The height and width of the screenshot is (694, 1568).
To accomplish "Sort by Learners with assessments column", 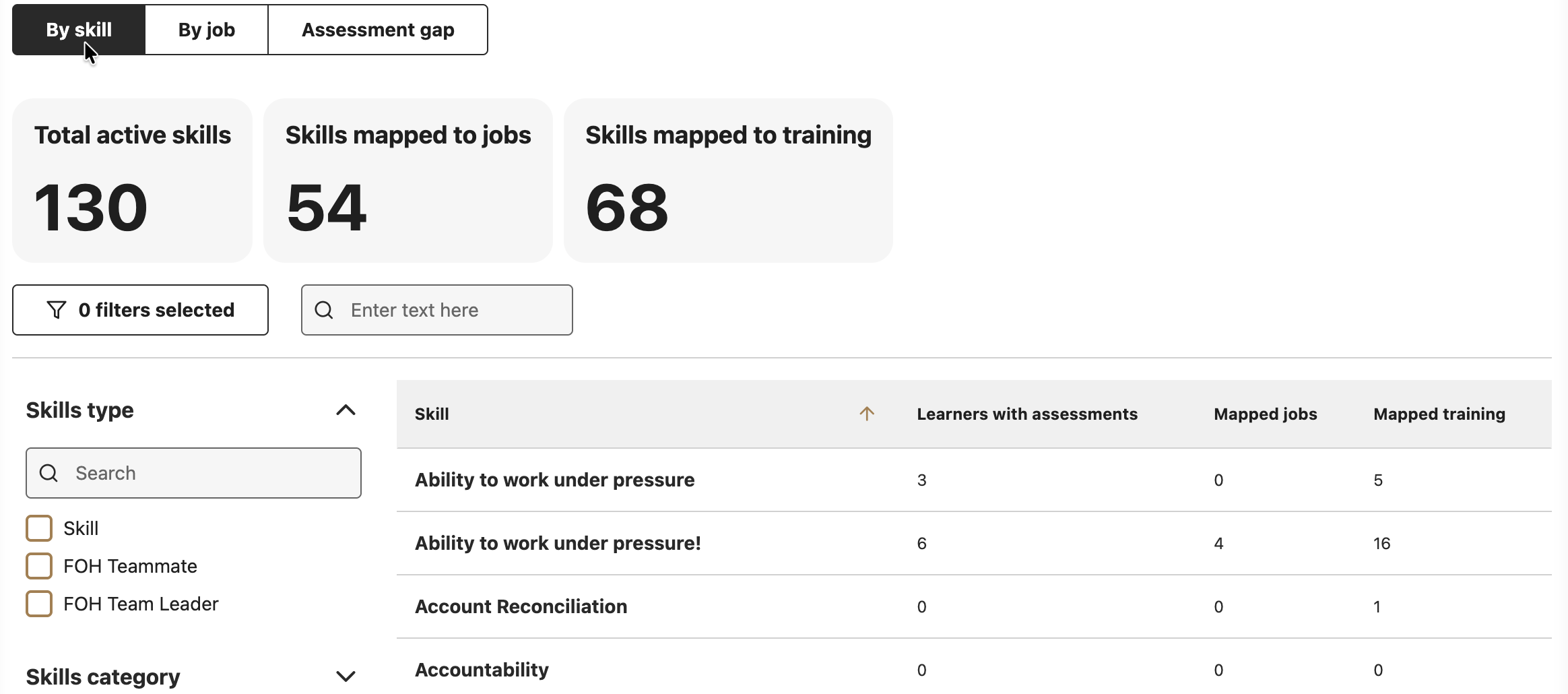I will click(x=1027, y=414).
